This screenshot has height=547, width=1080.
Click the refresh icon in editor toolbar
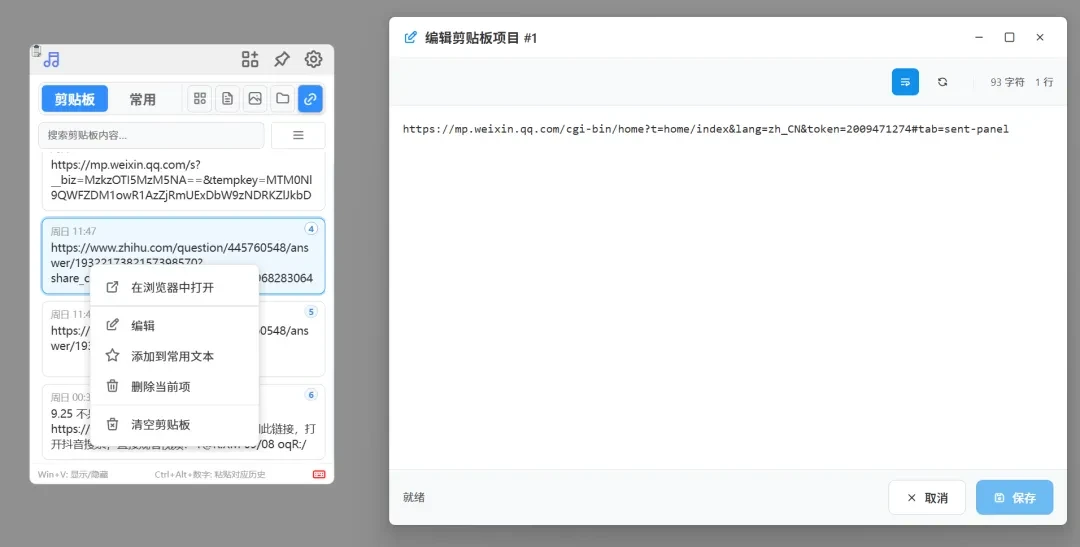[x=942, y=82]
